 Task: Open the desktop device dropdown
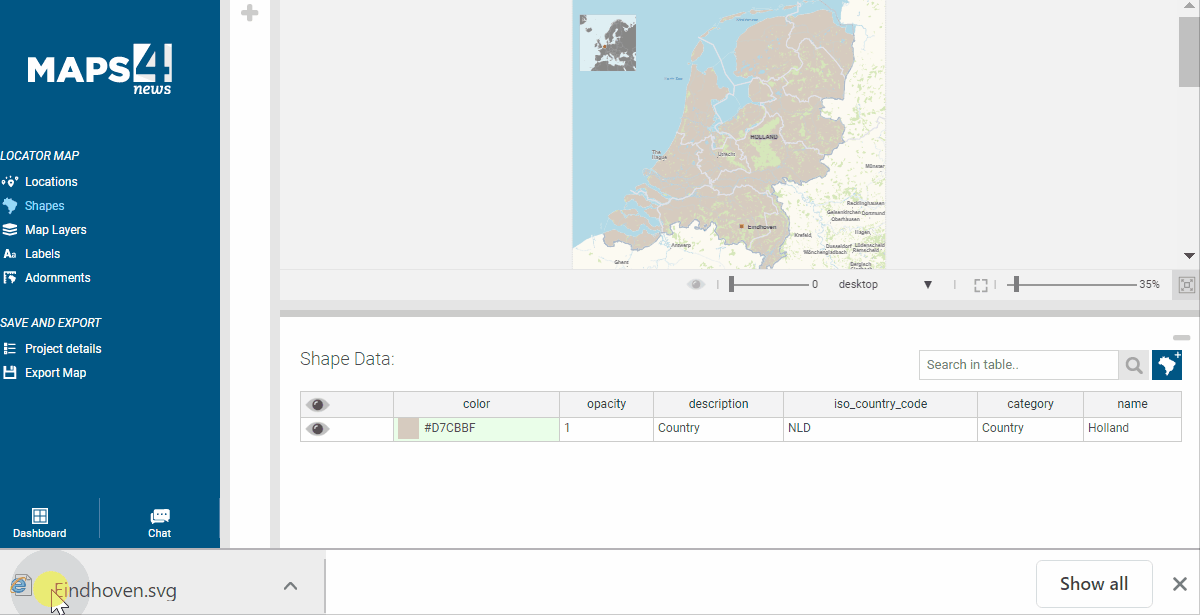point(885,285)
